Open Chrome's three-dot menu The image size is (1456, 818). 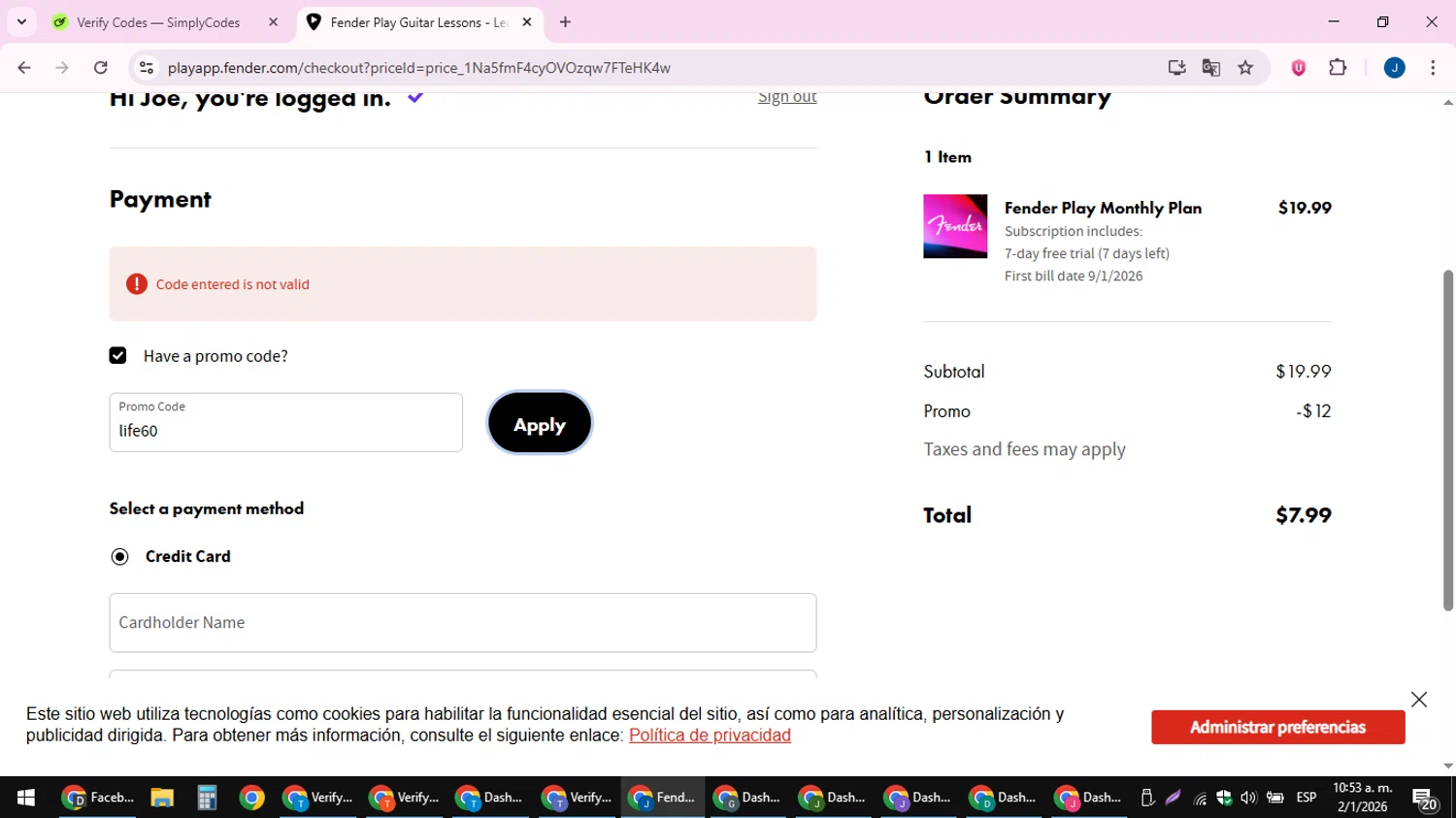pyautogui.click(x=1433, y=68)
